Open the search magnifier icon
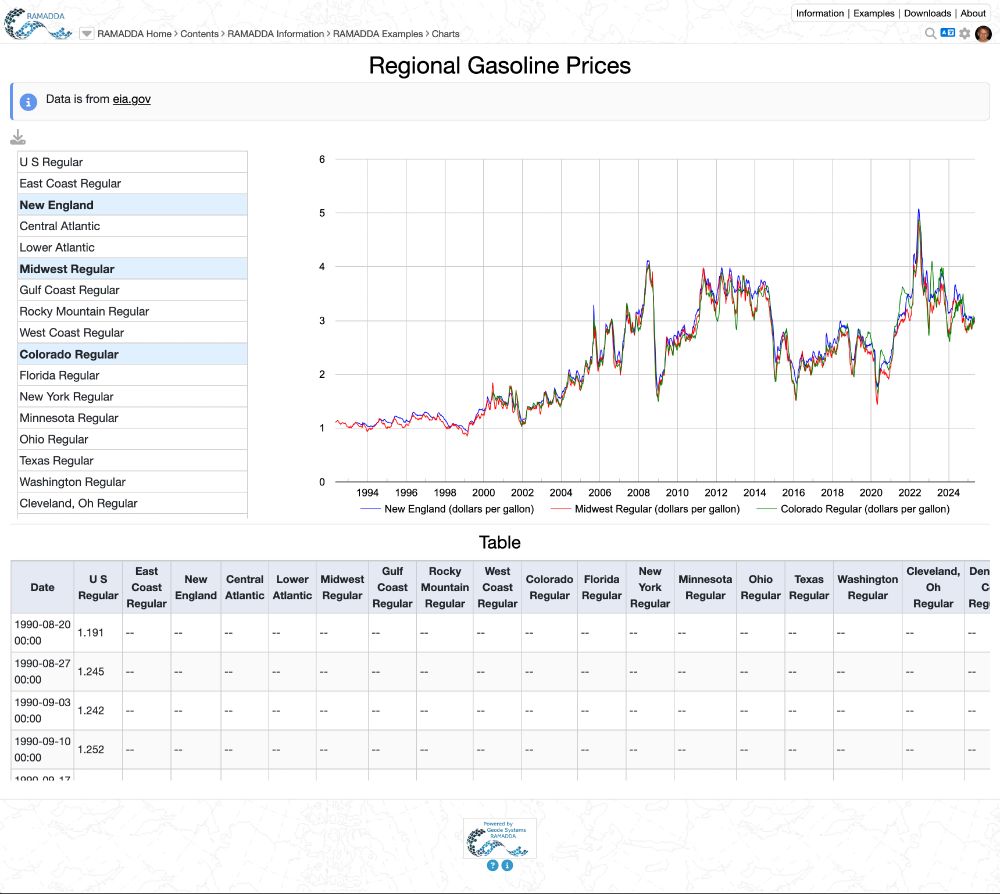Image resolution: width=1000 pixels, height=894 pixels. pos(930,33)
